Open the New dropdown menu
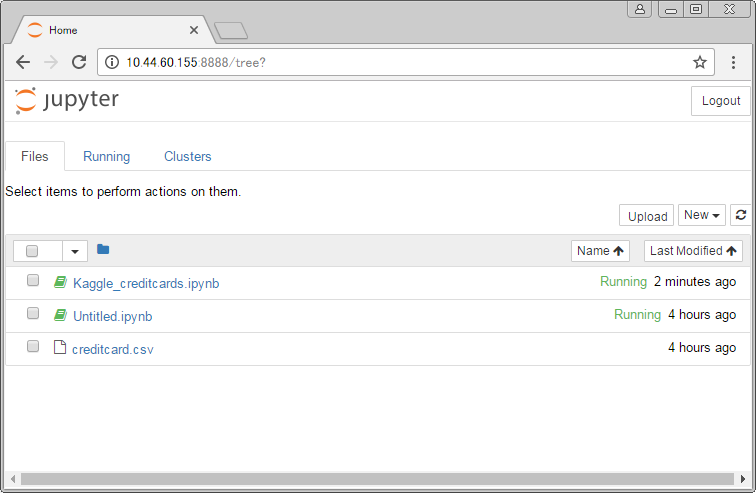The image size is (756, 493). pyautogui.click(x=702, y=215)
